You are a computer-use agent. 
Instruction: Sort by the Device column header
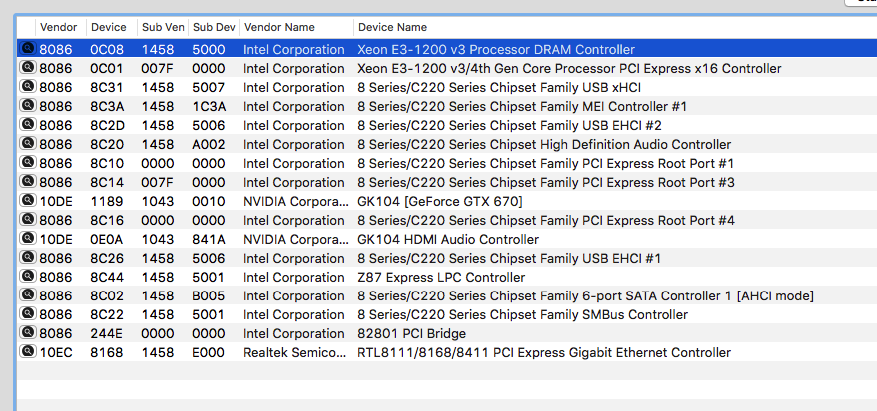point(108,27)
